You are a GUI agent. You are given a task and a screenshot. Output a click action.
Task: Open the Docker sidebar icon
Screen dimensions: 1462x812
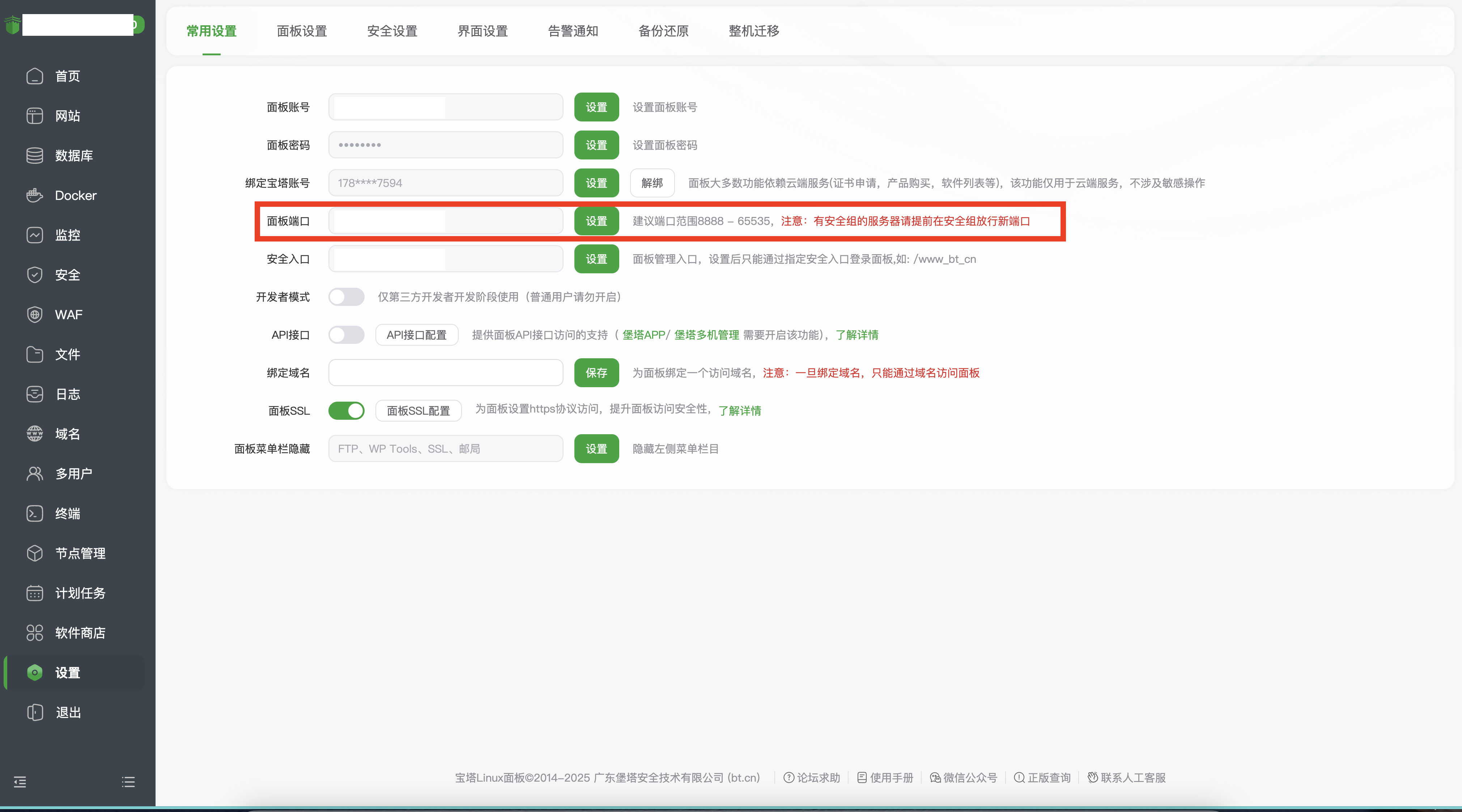click(35, 195)
